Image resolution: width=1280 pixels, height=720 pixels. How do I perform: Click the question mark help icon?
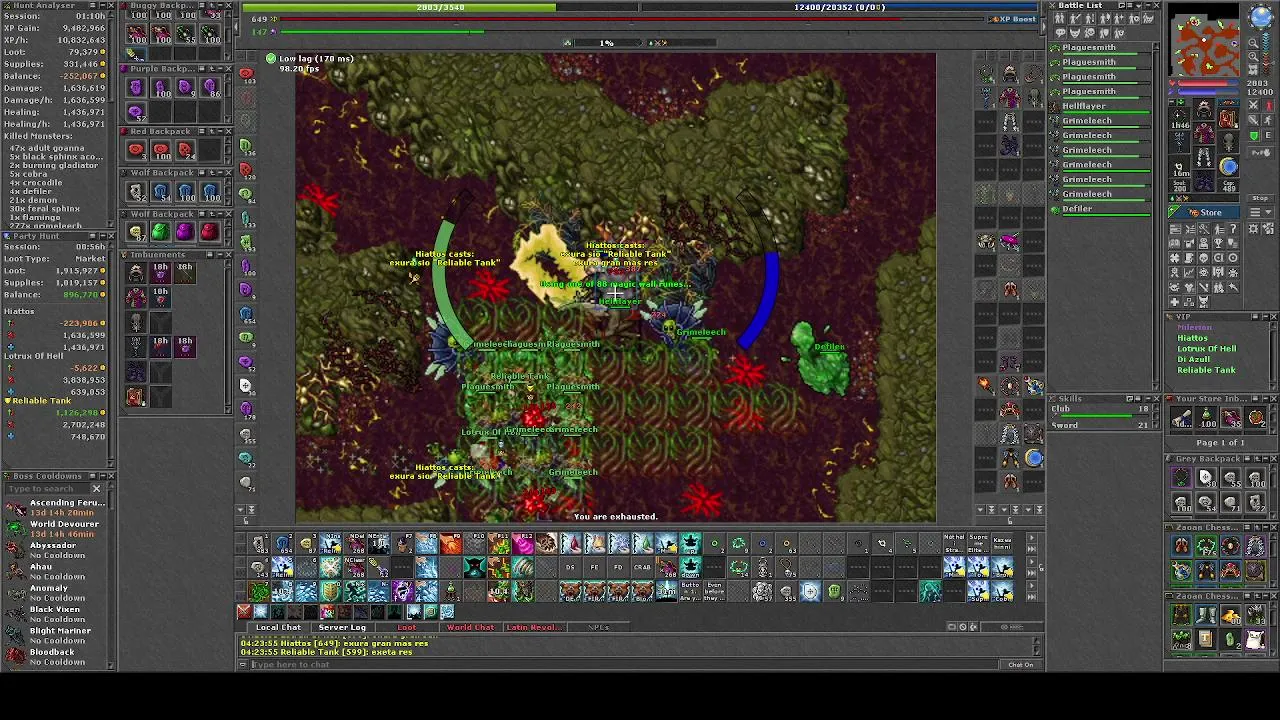tap(1233, 229)
